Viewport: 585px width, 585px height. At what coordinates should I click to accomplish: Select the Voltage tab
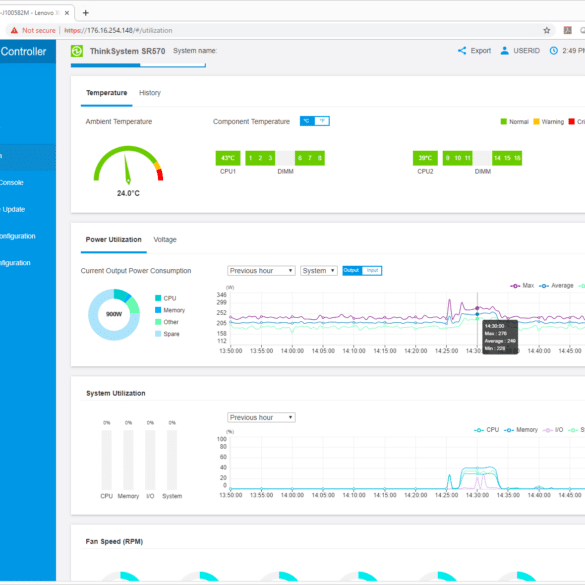pos(165,240)
